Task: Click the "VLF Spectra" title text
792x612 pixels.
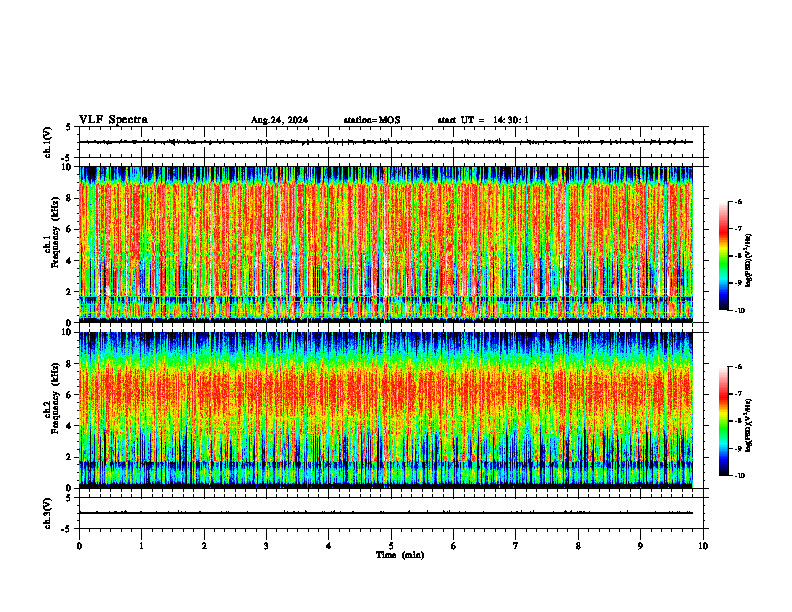Action: tap(113, 120)
